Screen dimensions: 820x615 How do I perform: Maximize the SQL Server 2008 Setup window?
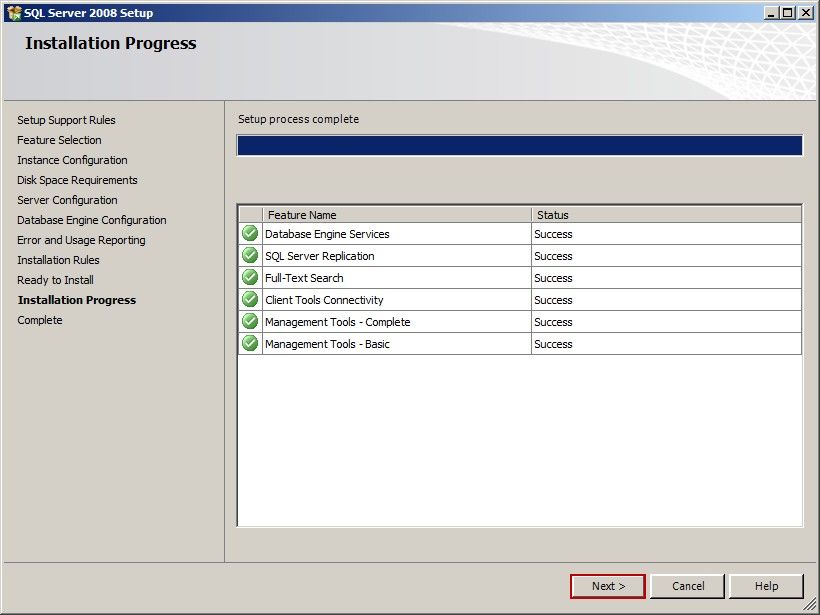[788, 13]
